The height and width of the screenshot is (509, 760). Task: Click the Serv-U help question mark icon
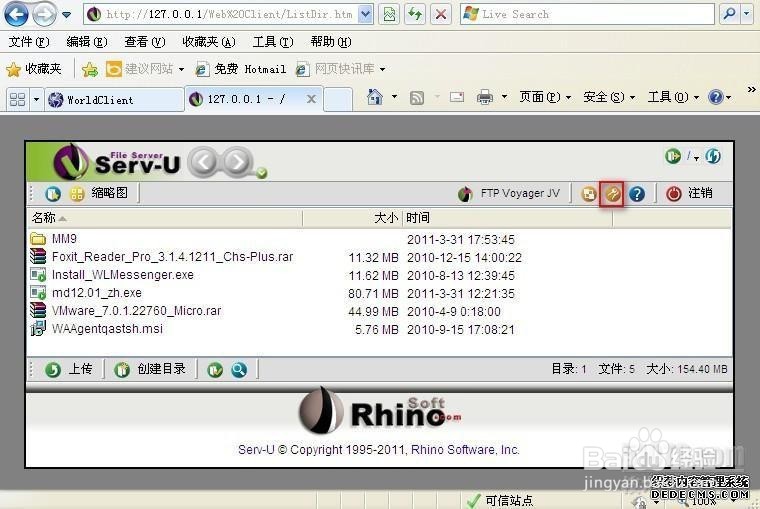pyautogui.click(x=637, y=194)
